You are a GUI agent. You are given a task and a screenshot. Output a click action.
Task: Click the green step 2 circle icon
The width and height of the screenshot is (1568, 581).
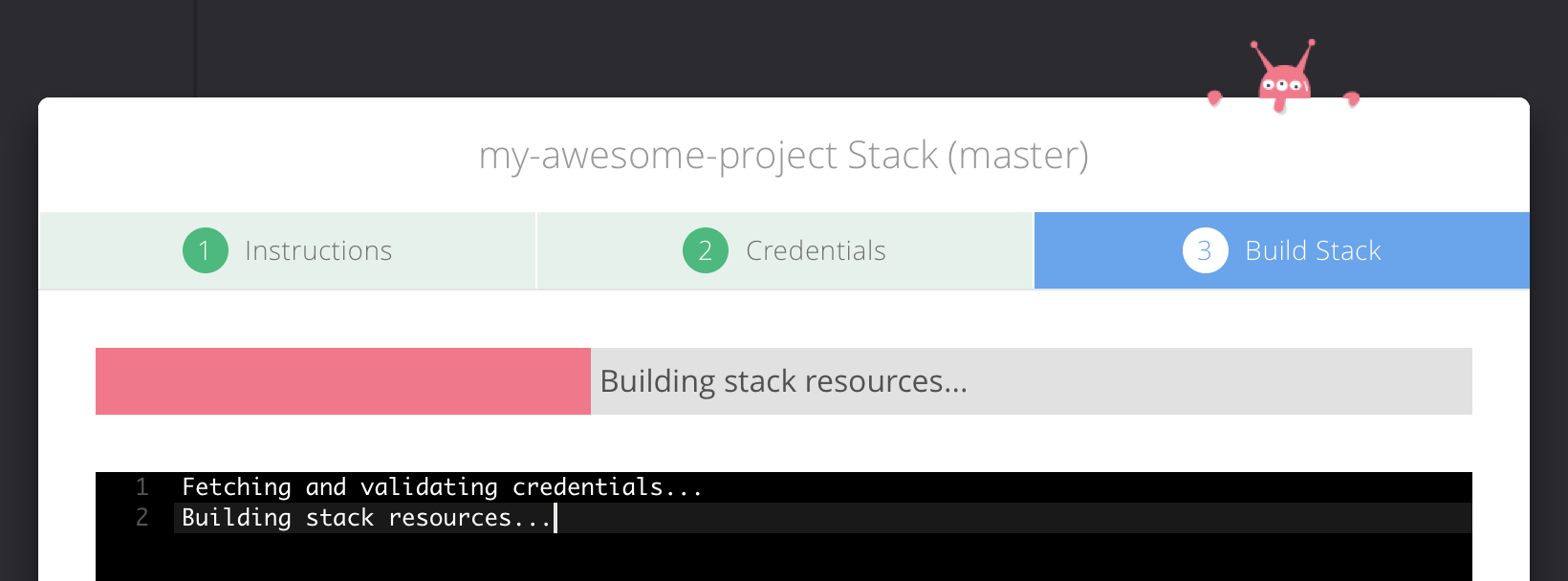[705, 250]
